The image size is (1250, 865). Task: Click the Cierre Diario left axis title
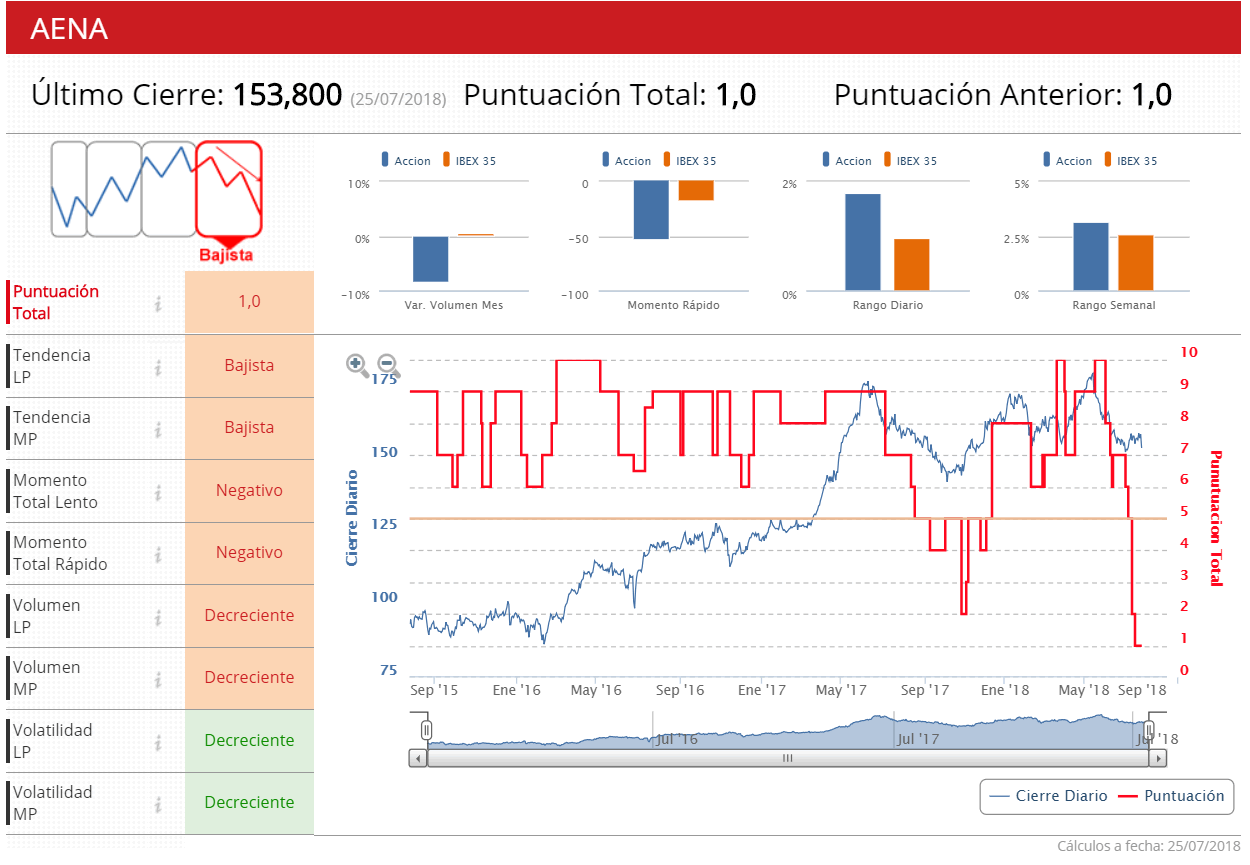(x=352, y=517)
